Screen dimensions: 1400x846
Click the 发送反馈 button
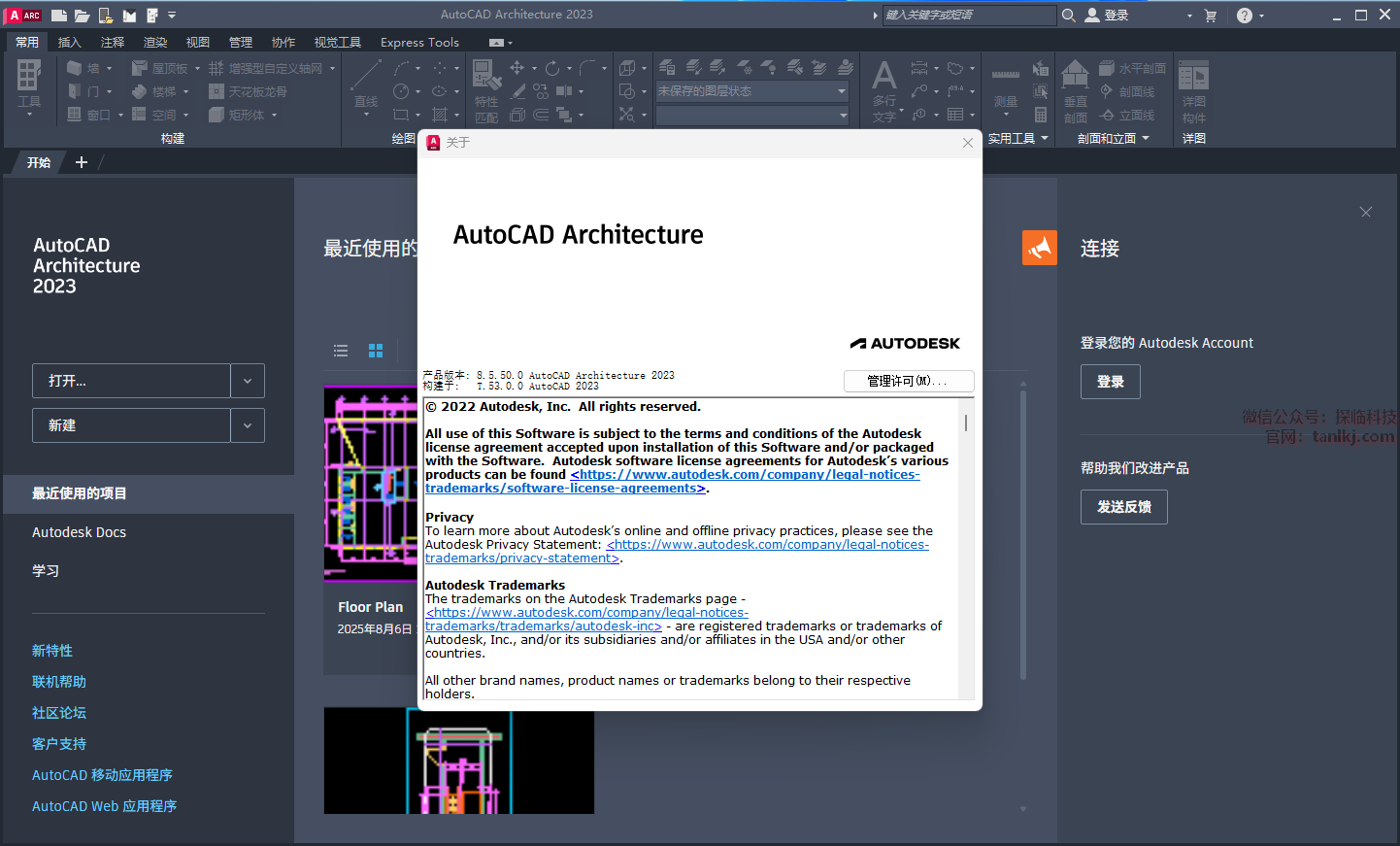tap(1123, 507)
